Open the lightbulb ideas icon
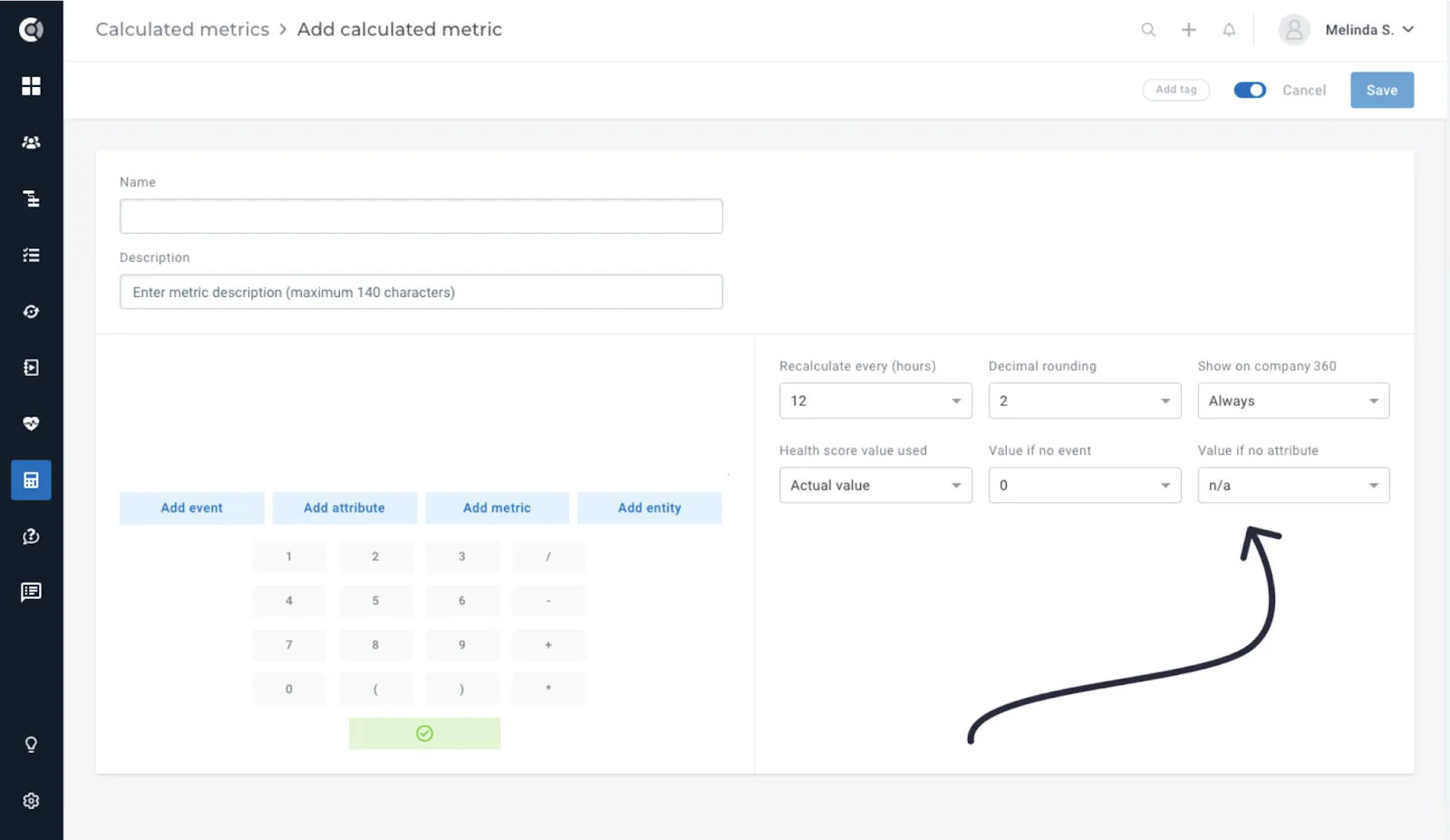Viewport: 1450px width, 840px height. point(31,745)
